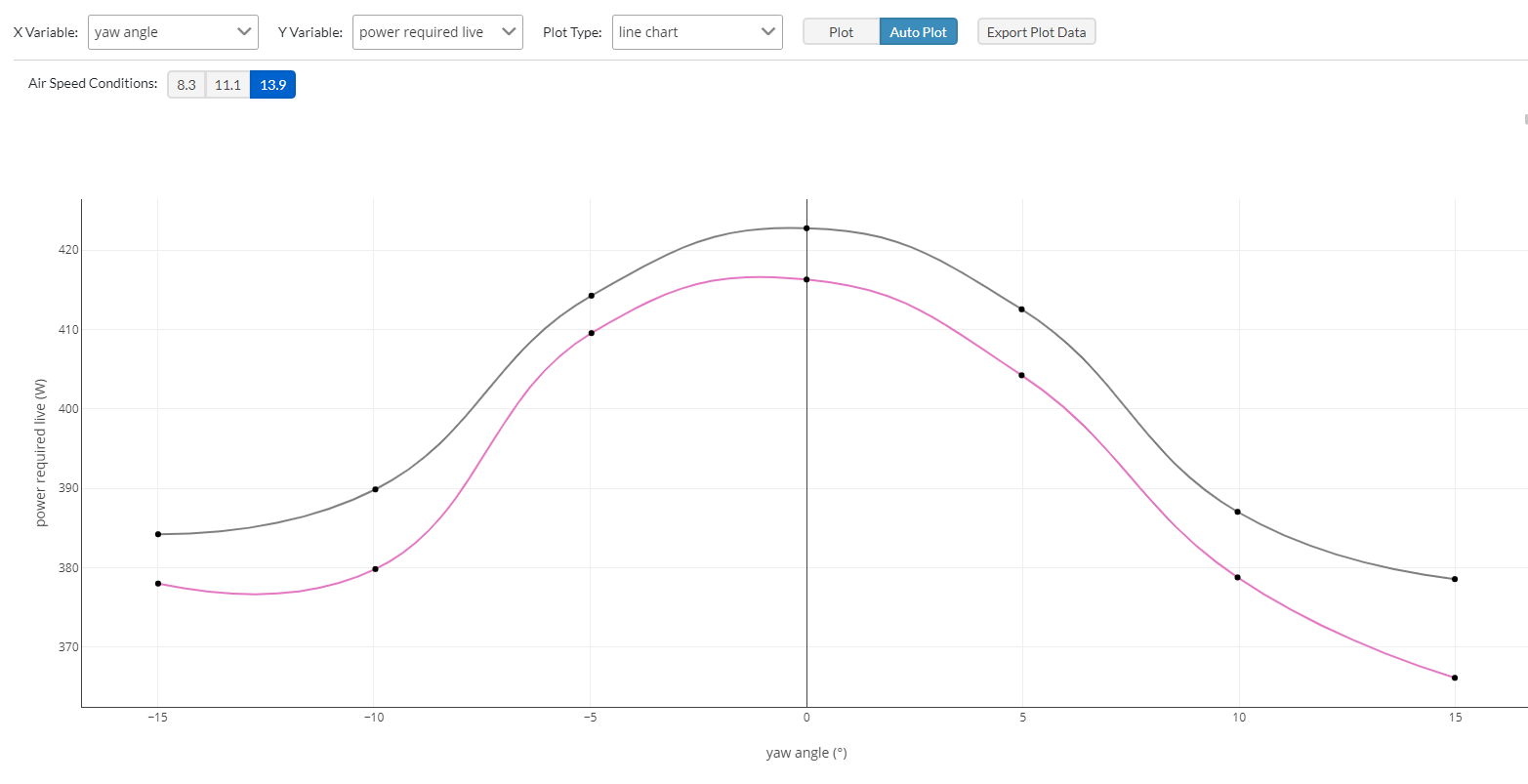Click the Plot button
1528x784 pixels.
tap(841, 32)
